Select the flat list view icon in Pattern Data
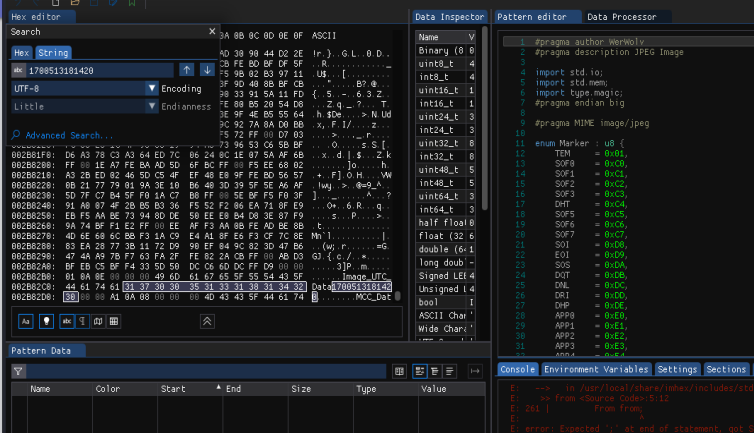 450,371
